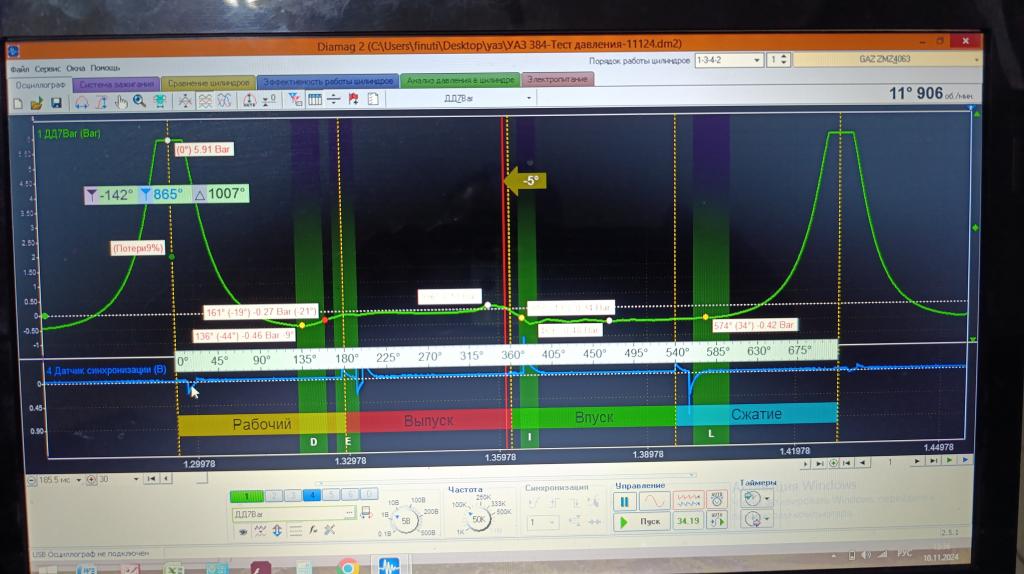The width and height of the screenshot is (1024, 574).
Task: Open the Сервис menu
Action: click(48, 69)
